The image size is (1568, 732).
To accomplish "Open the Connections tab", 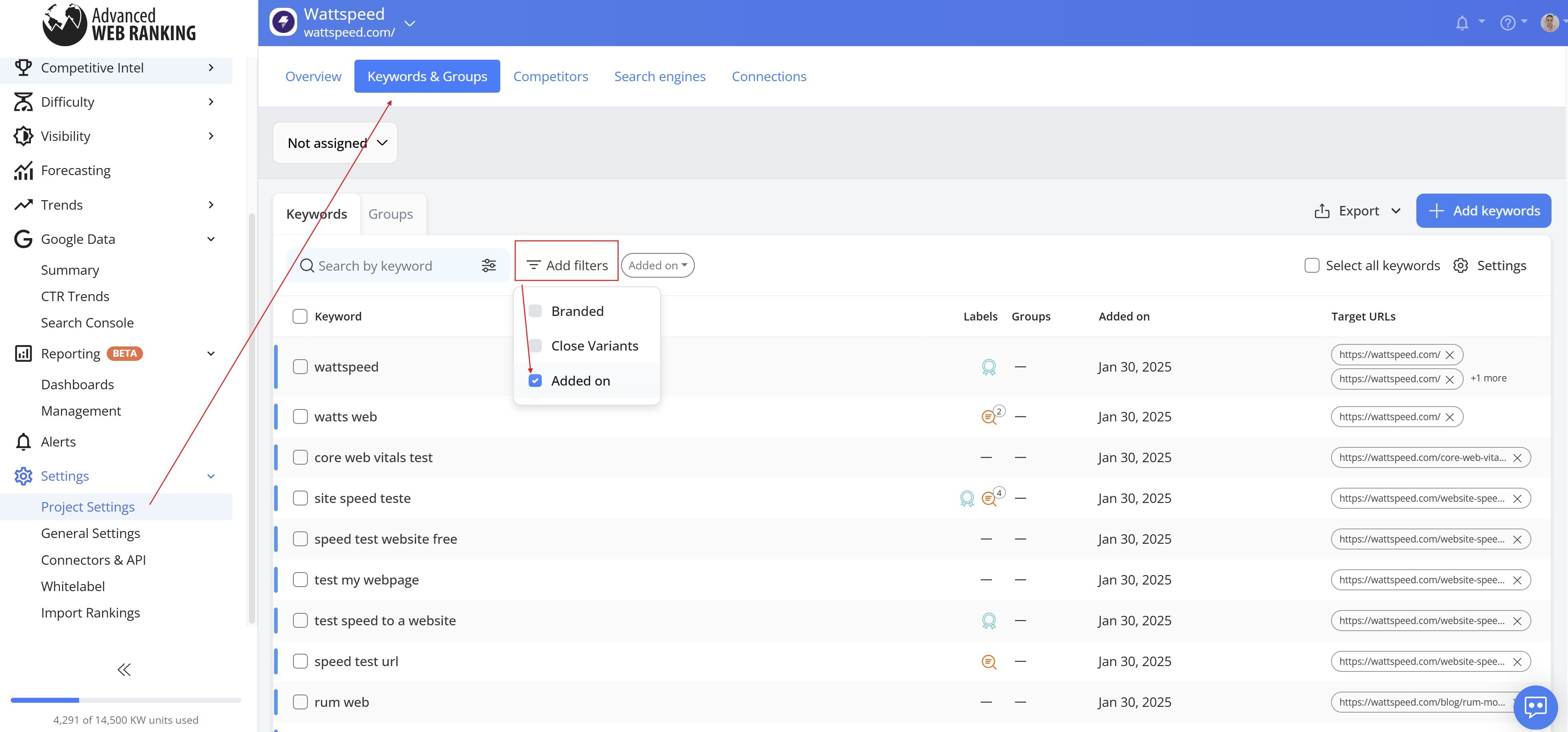I will click(x=769, y=76).
